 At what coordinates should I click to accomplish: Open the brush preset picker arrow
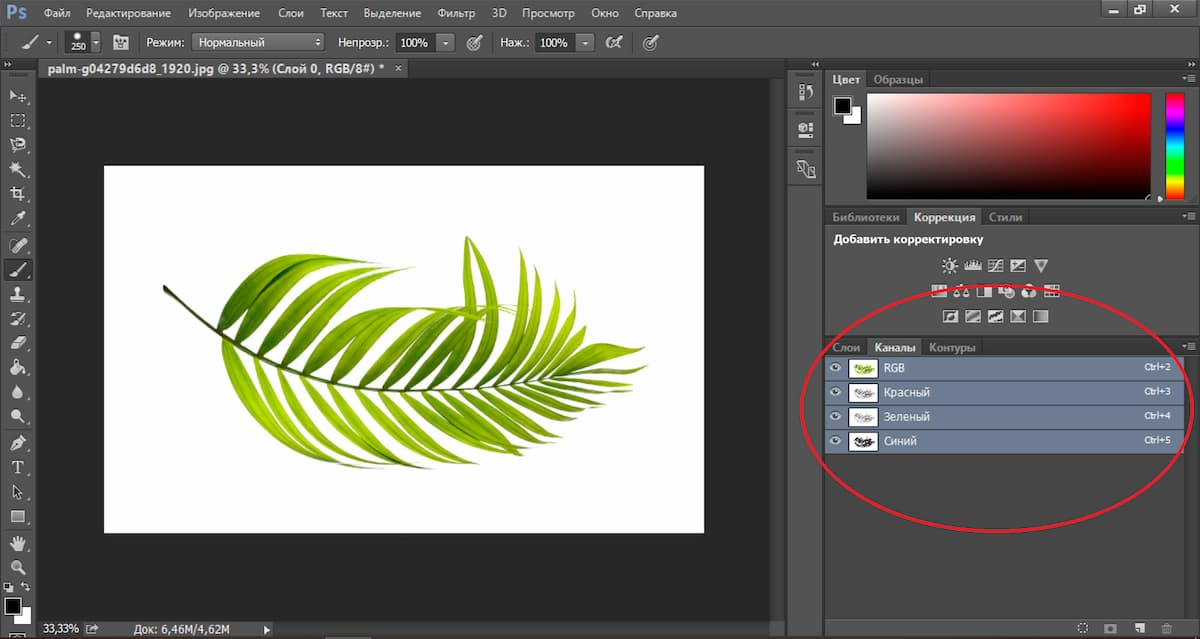[x=96, y=43]
